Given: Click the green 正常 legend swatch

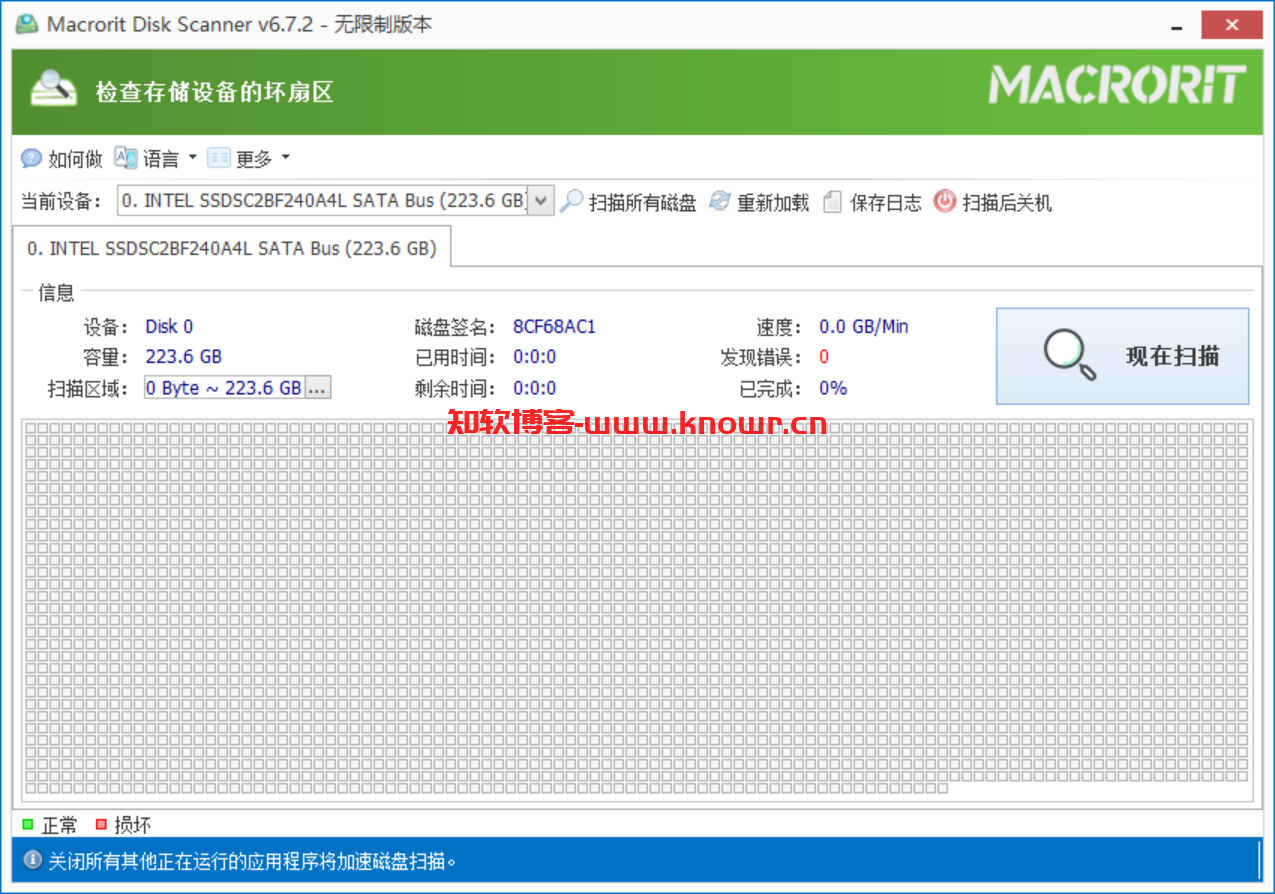Looking at the screenshot, I should tap(28, 825).
